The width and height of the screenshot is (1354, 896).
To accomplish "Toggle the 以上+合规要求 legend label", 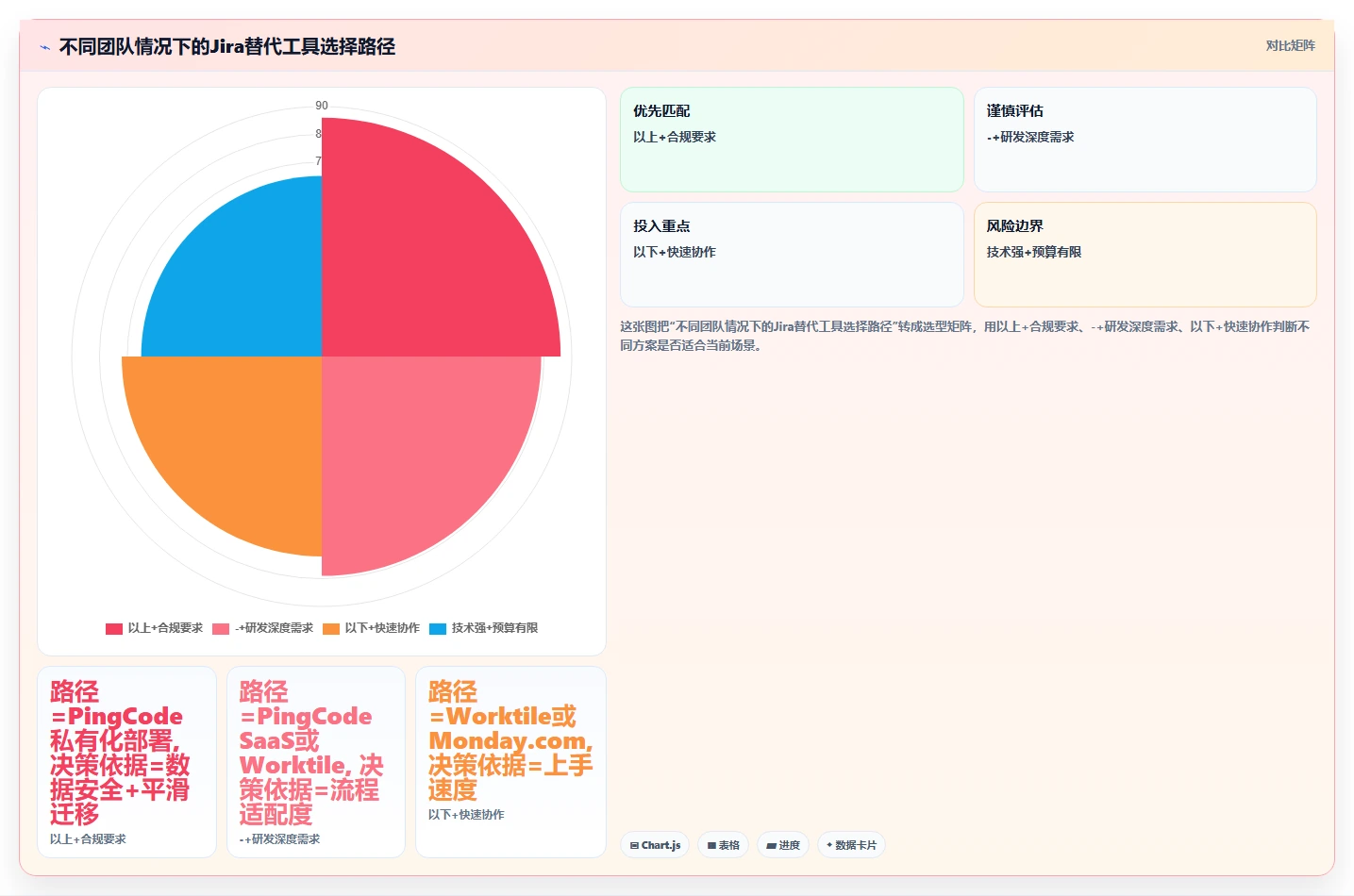I will 165,628.
